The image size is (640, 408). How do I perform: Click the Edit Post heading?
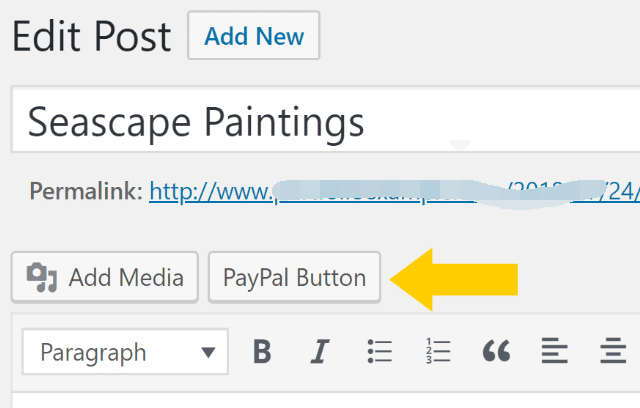[91, 37]
